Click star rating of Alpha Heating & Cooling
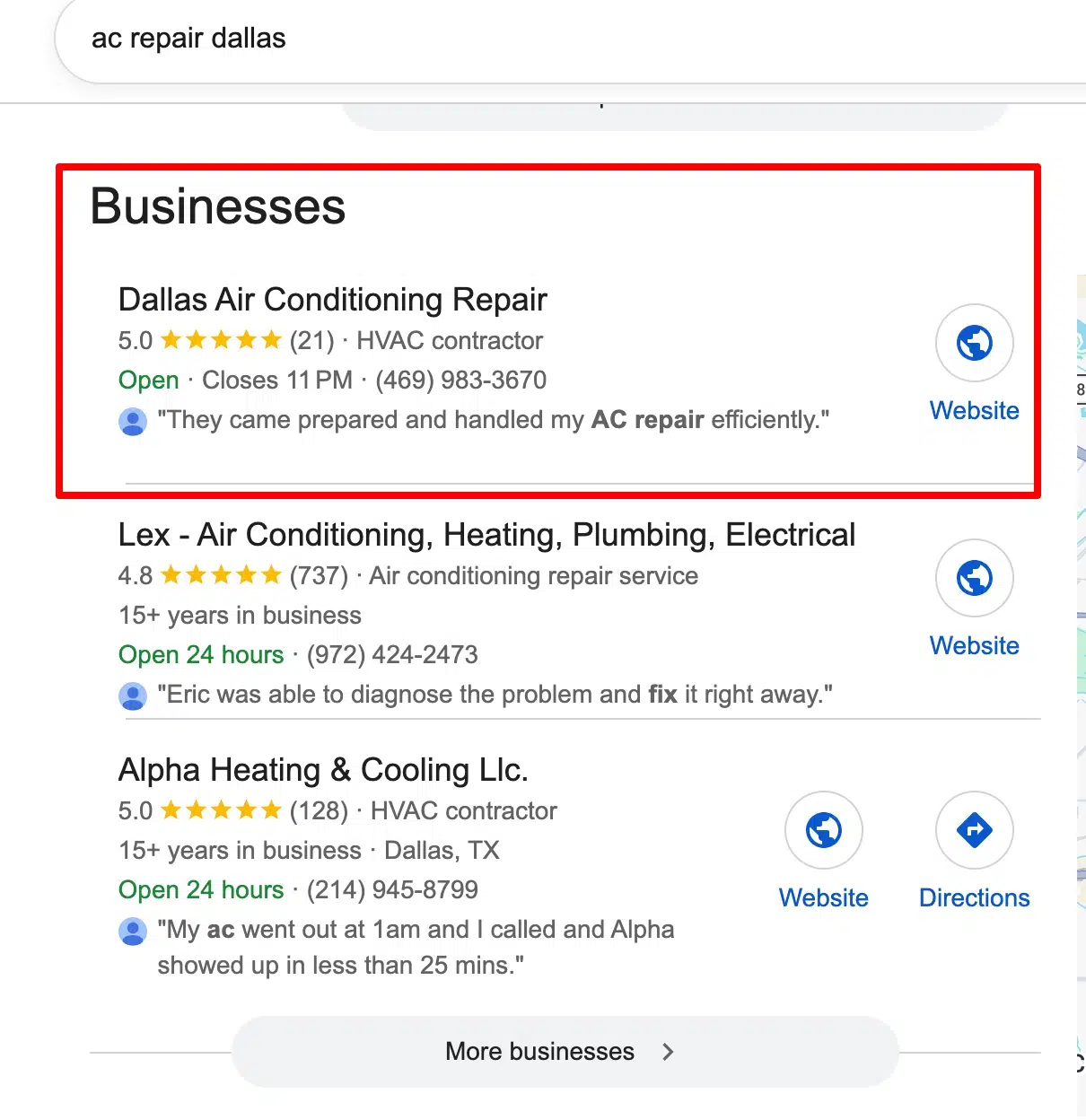Screen dimensions: 1086x1120 pyautogui.click(x=221, y=811)
